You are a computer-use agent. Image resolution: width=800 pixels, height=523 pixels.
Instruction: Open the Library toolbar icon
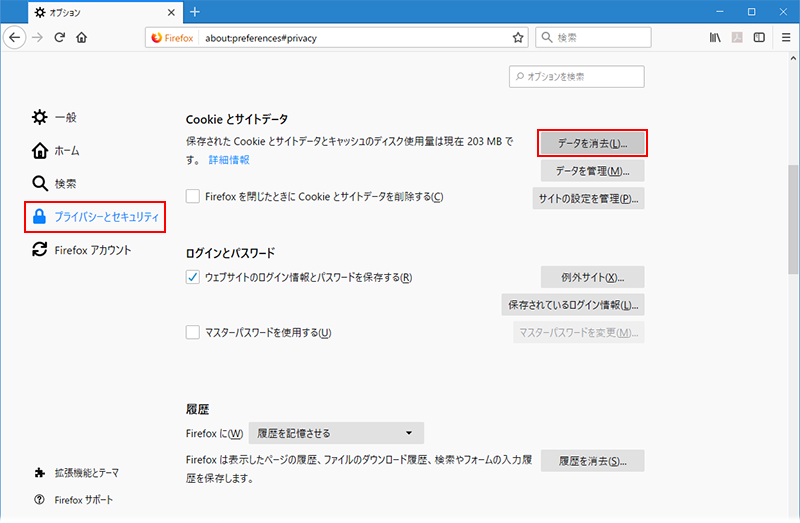(715, 37)
